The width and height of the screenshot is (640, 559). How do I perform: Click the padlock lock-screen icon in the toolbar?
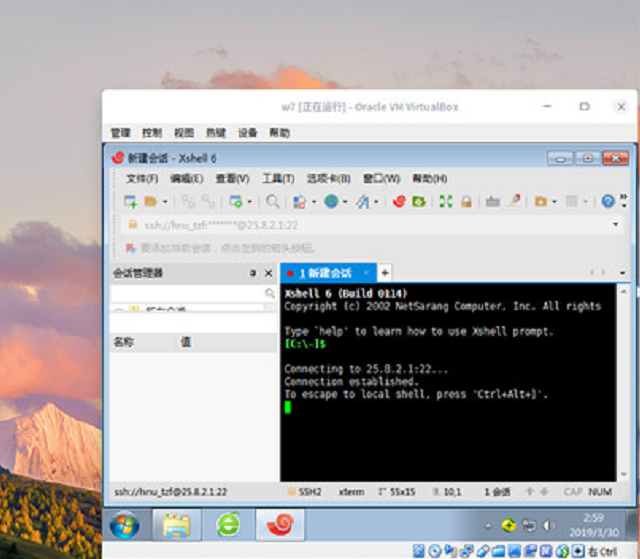466,201
